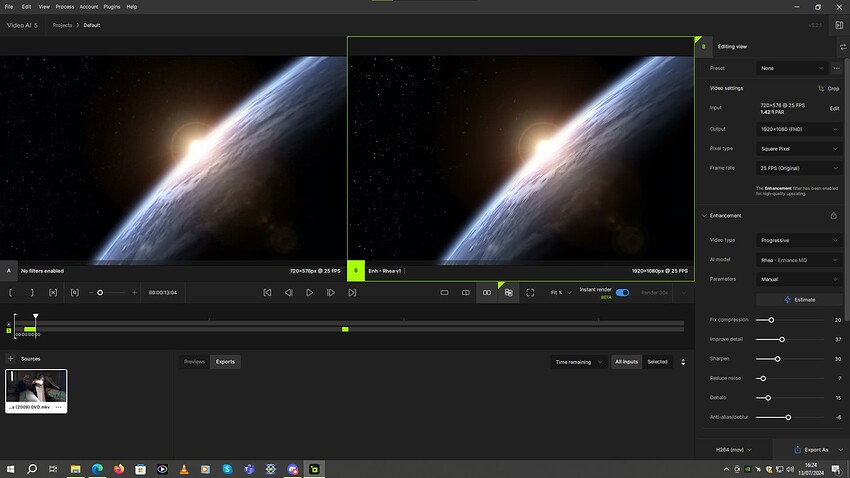Open VLC media player from the taskbar
This screenshot has width=850, height=478.
(x=183, y=469)
